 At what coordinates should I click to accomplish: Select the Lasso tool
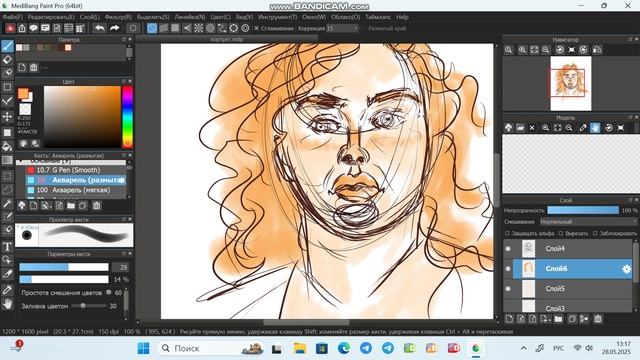click(7, 189)
